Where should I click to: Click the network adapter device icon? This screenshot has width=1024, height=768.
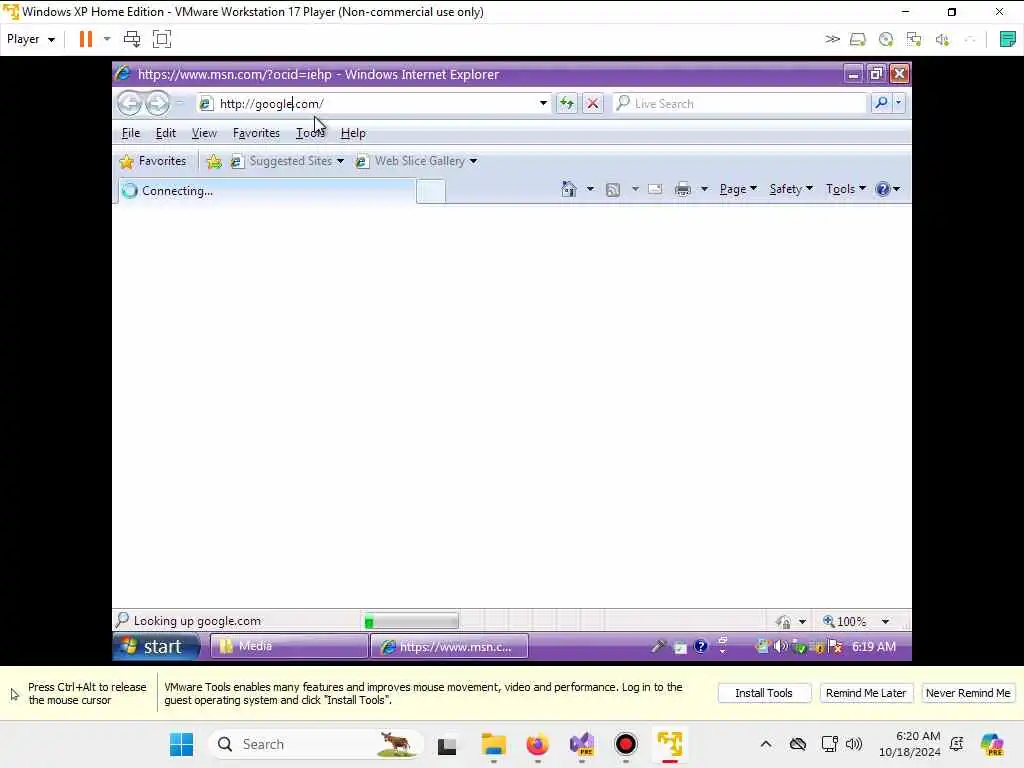point(914,40)
